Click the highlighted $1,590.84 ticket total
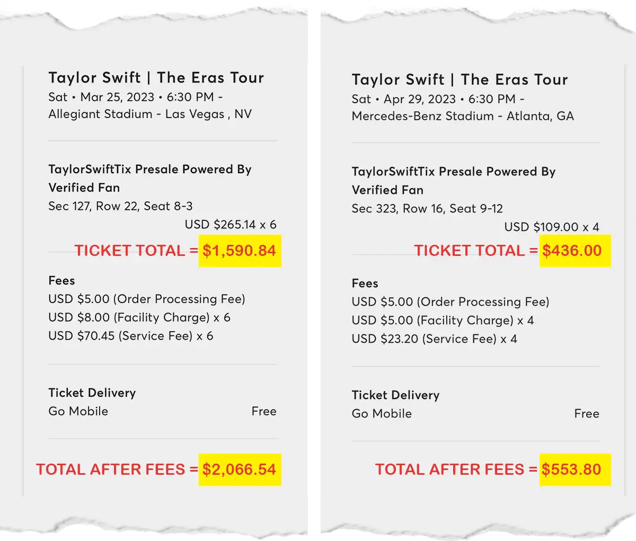The image size is (636, 541). (240, 251)
